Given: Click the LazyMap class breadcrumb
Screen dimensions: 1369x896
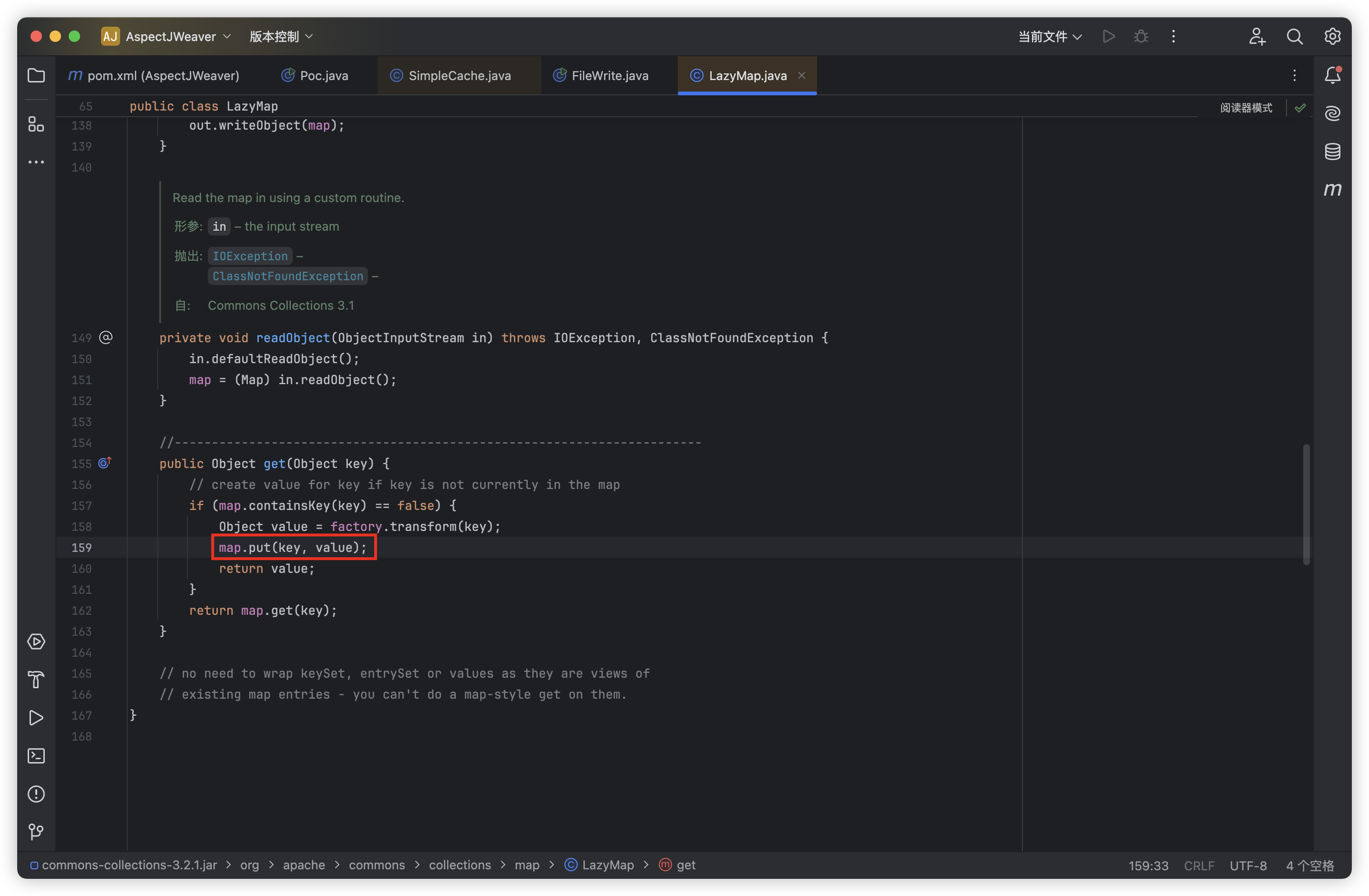Looking at the screenshot, I should (x=599, y=865).
